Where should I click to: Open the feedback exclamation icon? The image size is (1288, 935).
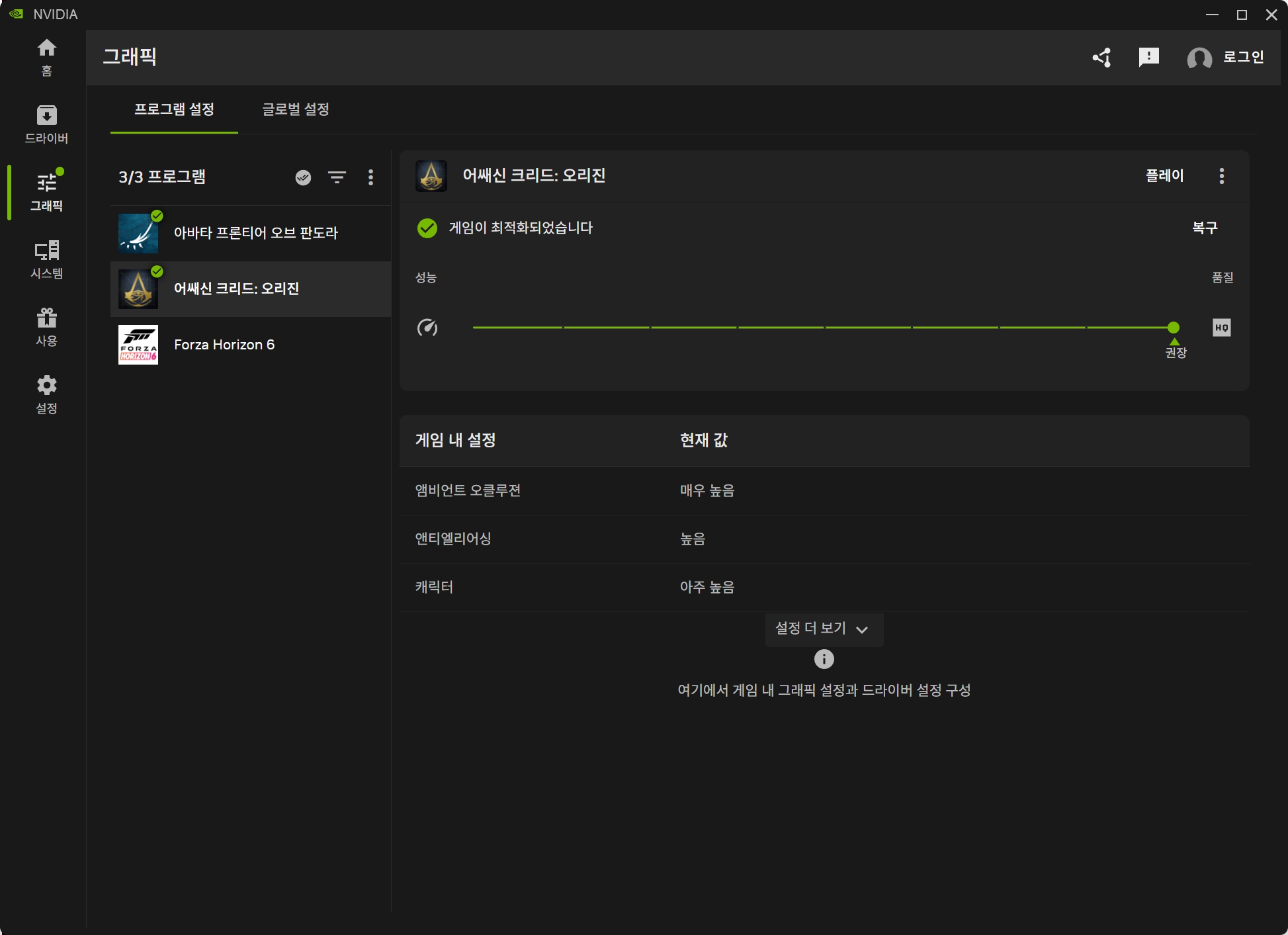click(1149, 58)
